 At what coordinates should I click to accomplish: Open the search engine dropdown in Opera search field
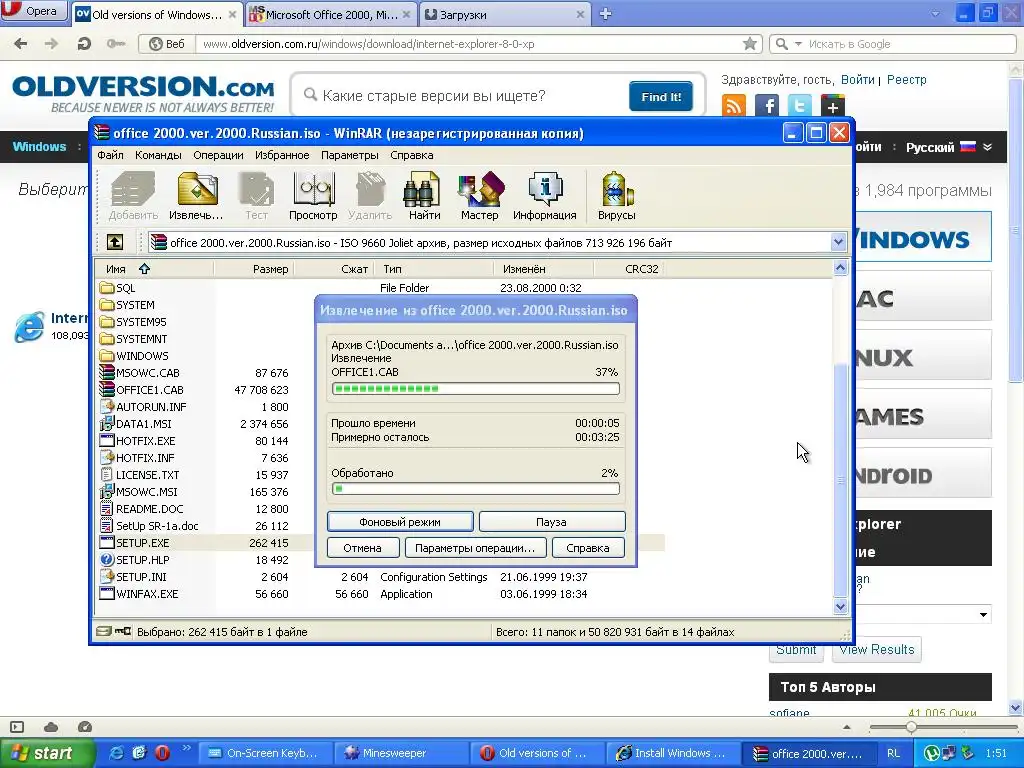(798, 44)
